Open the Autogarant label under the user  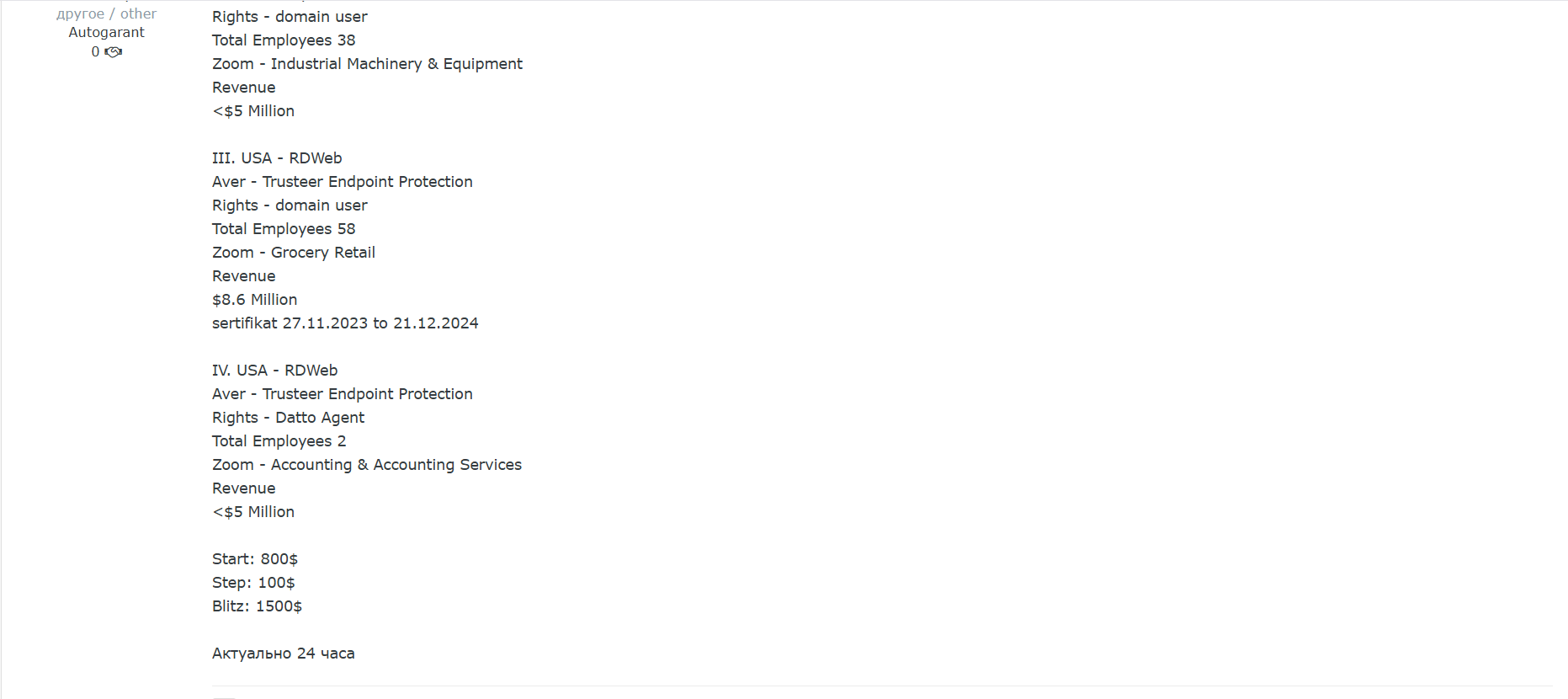pos(106,32)
